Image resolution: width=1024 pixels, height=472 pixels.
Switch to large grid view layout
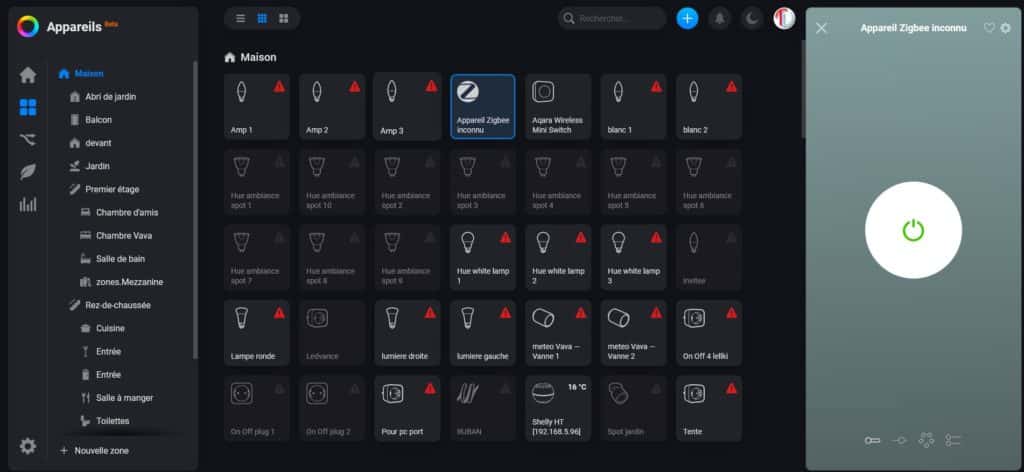click(284, 18)
